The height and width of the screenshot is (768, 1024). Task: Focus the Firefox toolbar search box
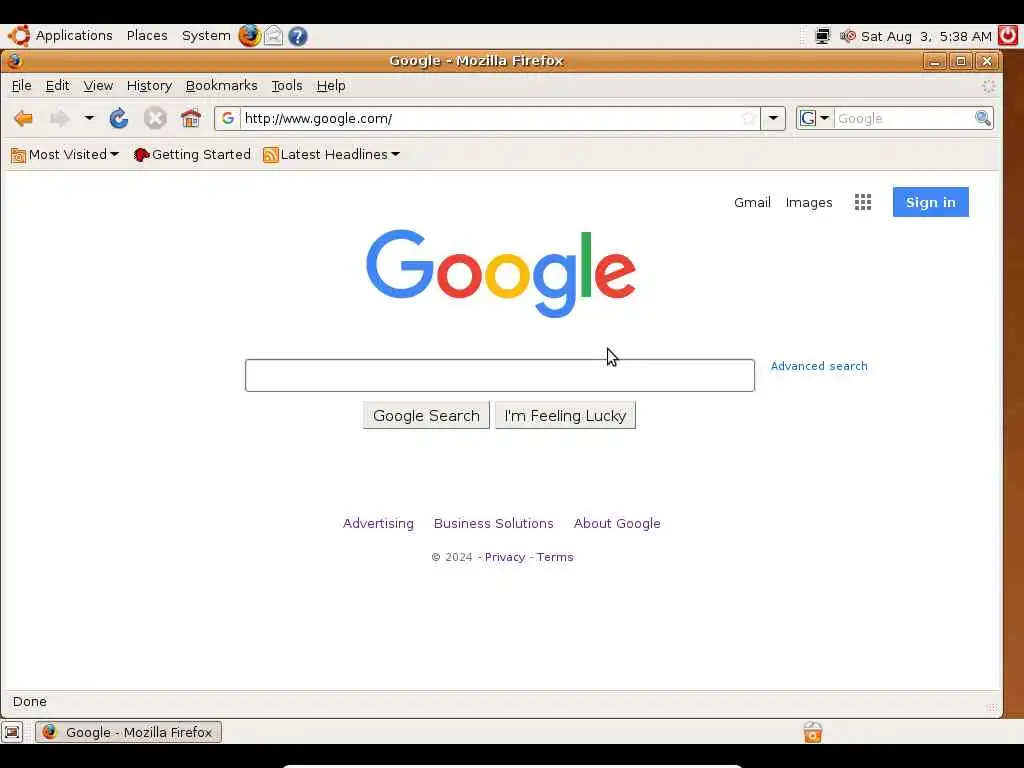[904, 118]
